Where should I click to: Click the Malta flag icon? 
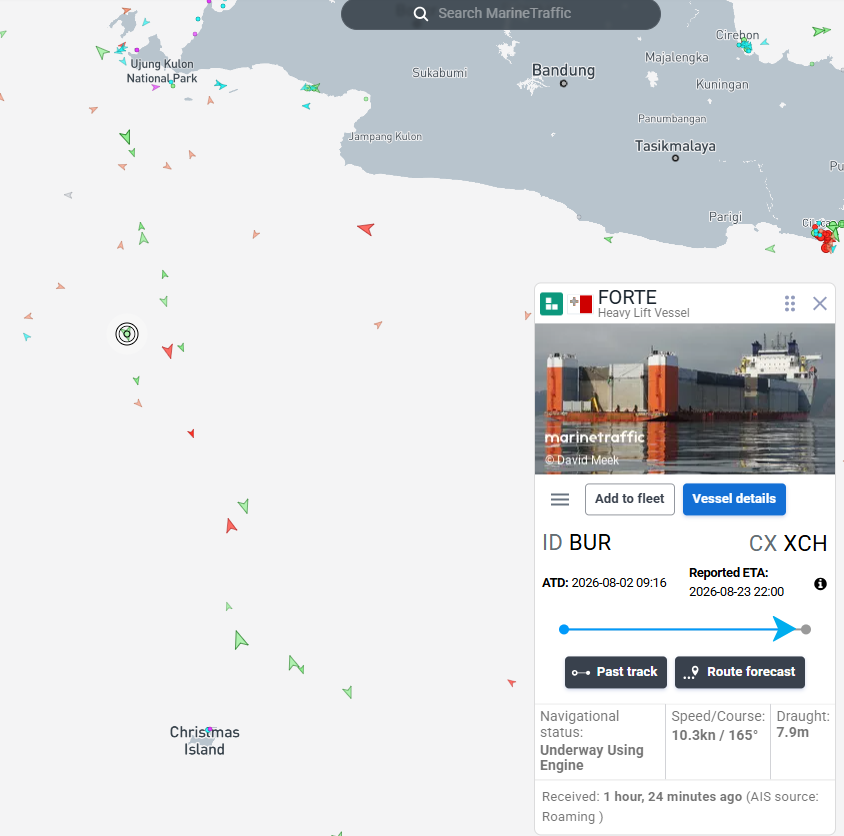click(x=580, y=304)
